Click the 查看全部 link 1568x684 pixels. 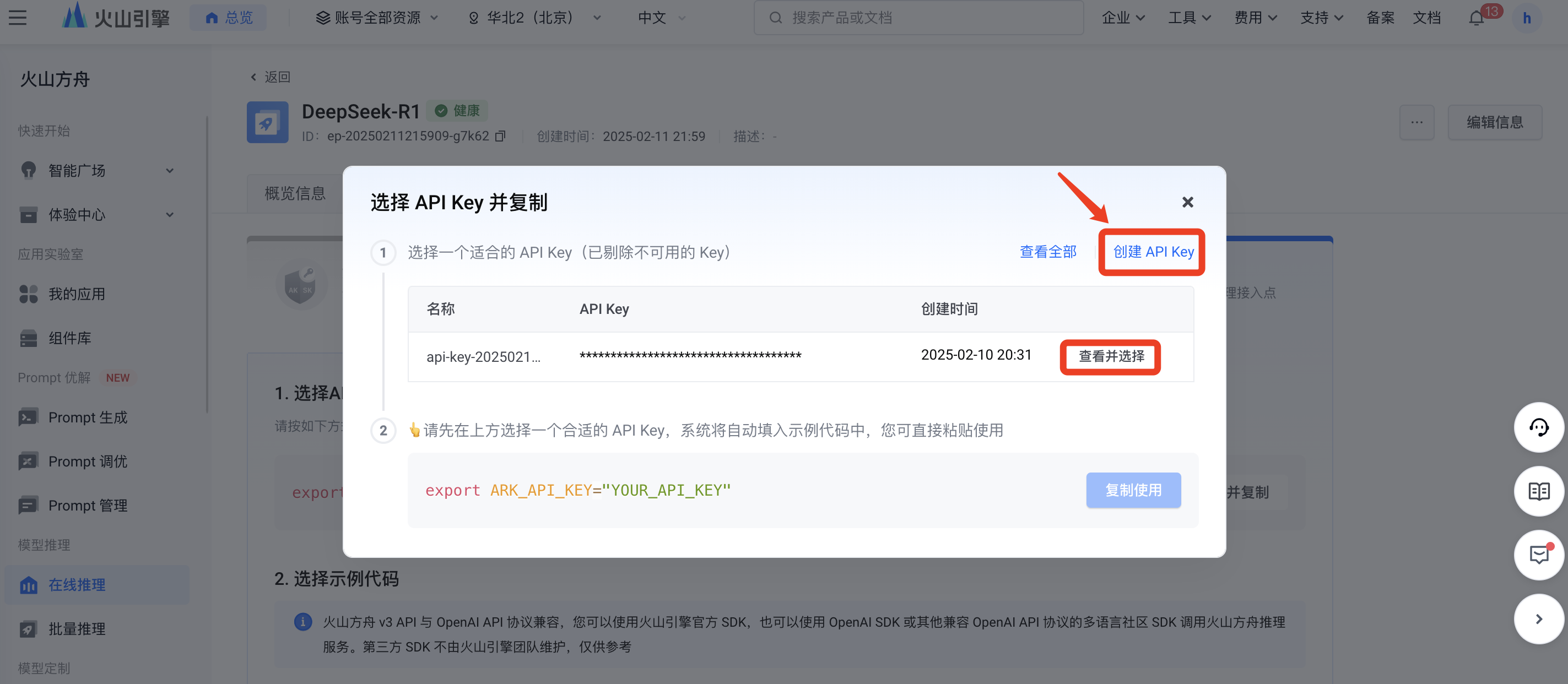(x=1047, y=252)
